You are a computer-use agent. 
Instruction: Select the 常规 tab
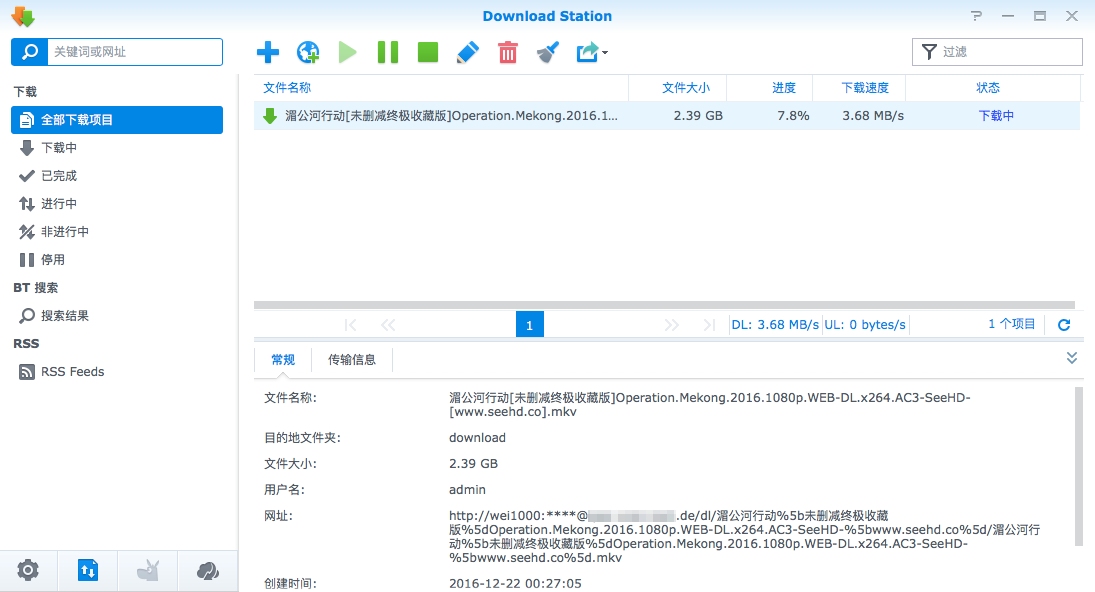(x=283, y=360)
